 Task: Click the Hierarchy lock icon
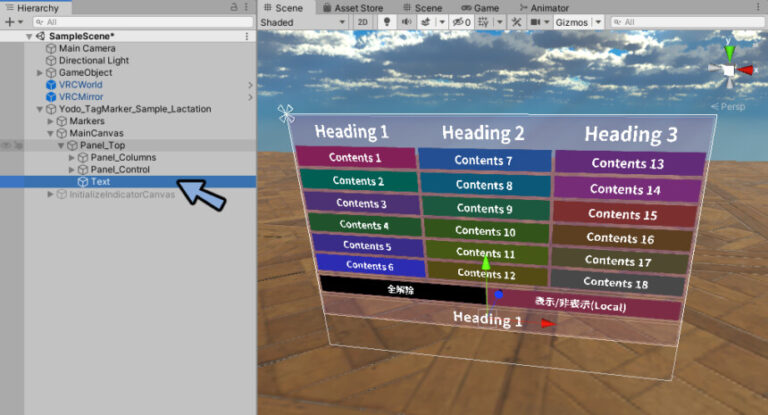tap(234, 7)
